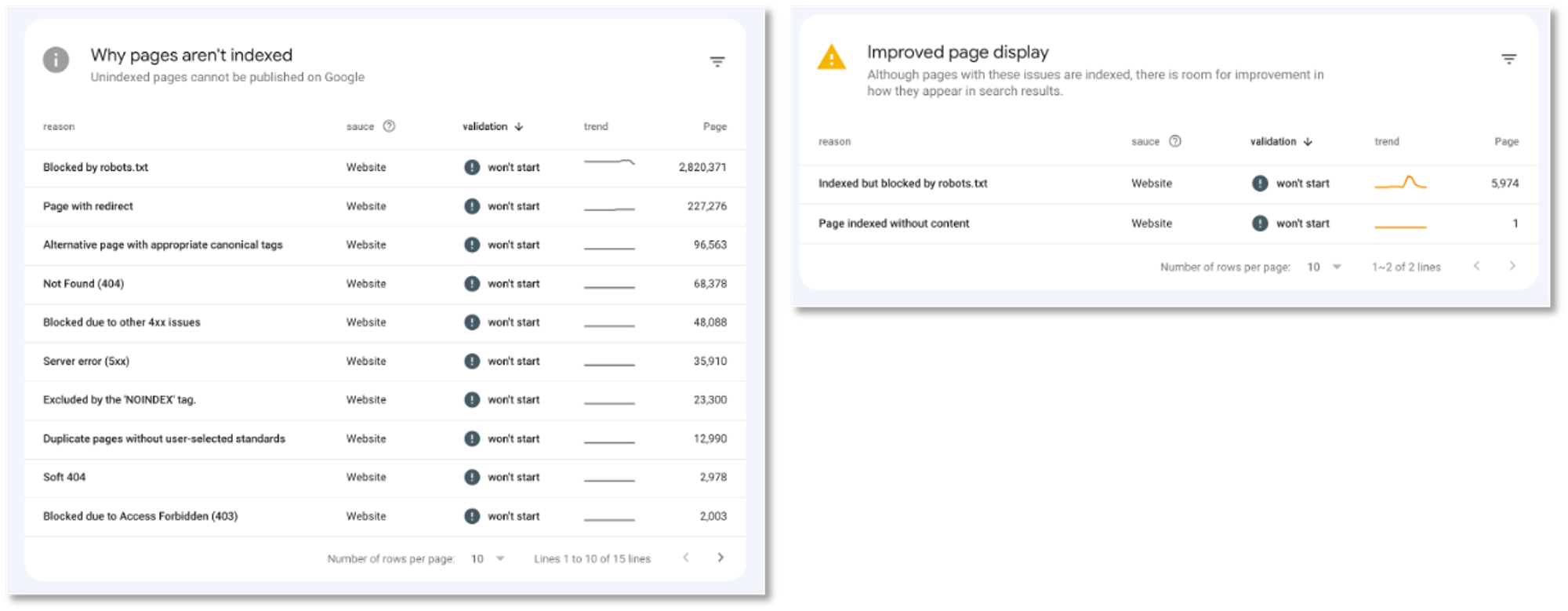
Task: Open Not Found (404) row
Action: pos(385,284)
